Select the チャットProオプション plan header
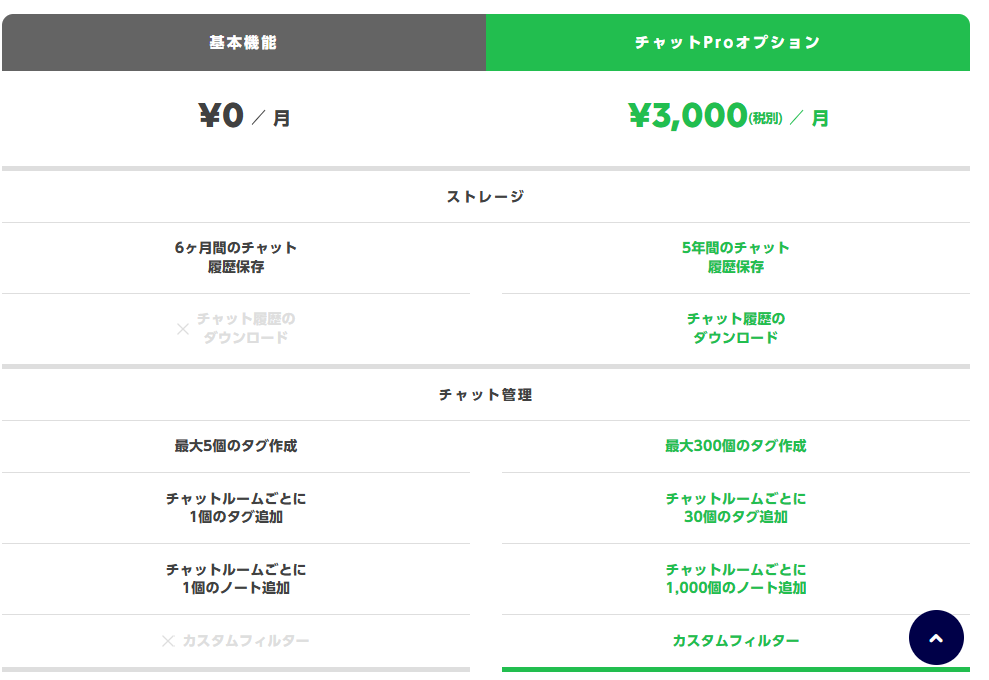 [x=727, y=43]
